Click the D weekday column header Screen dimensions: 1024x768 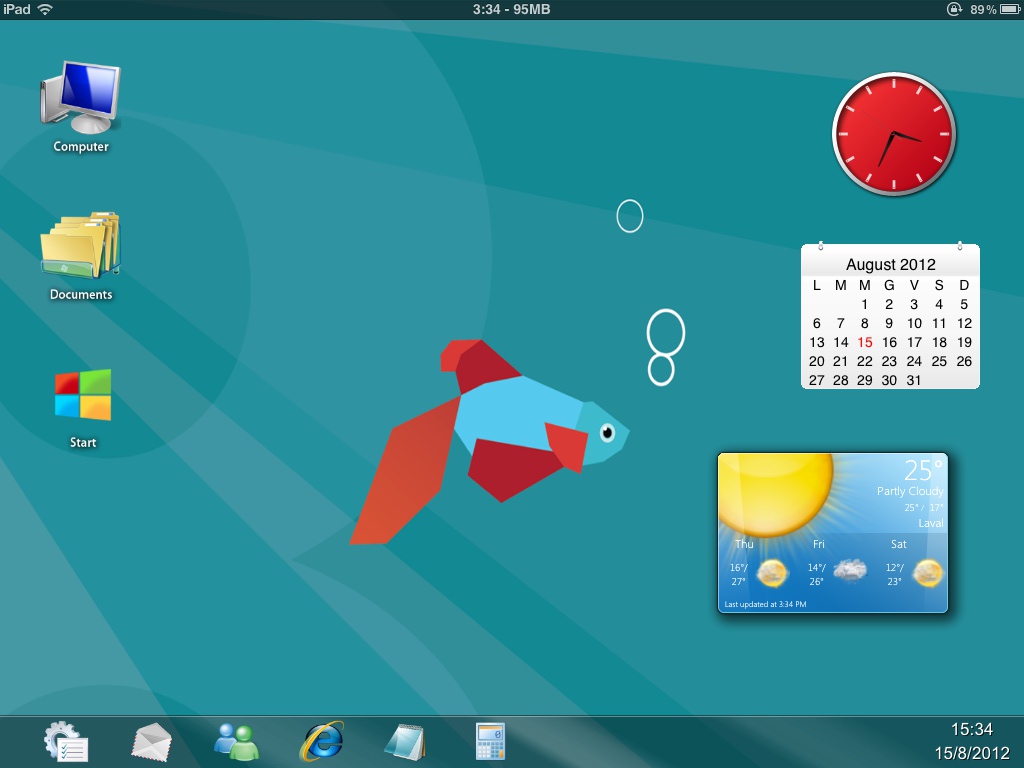(964, 285)
